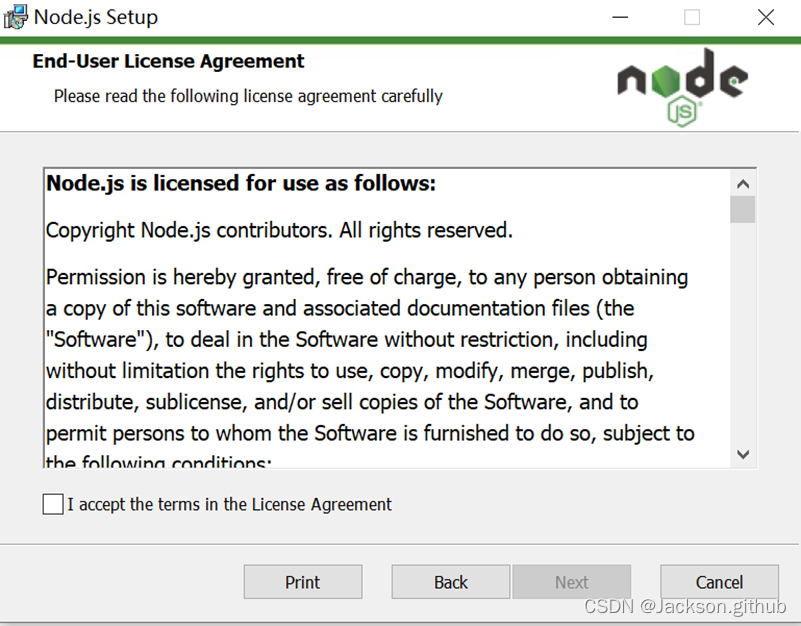Click the green Node.js logo
This screenshot has height=626, width=801.
682,86
